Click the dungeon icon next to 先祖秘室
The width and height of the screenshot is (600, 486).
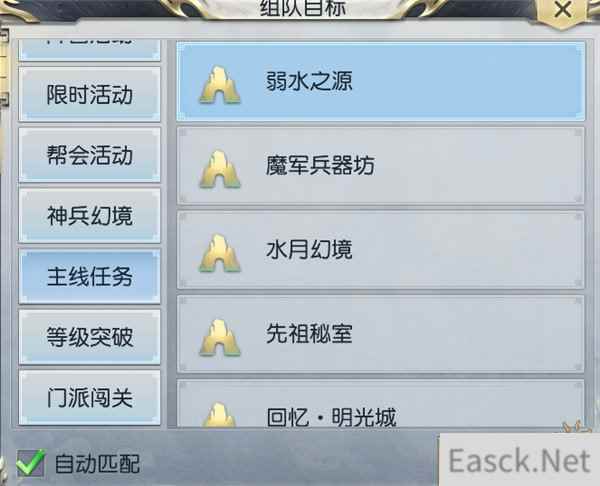coord(220,338)
